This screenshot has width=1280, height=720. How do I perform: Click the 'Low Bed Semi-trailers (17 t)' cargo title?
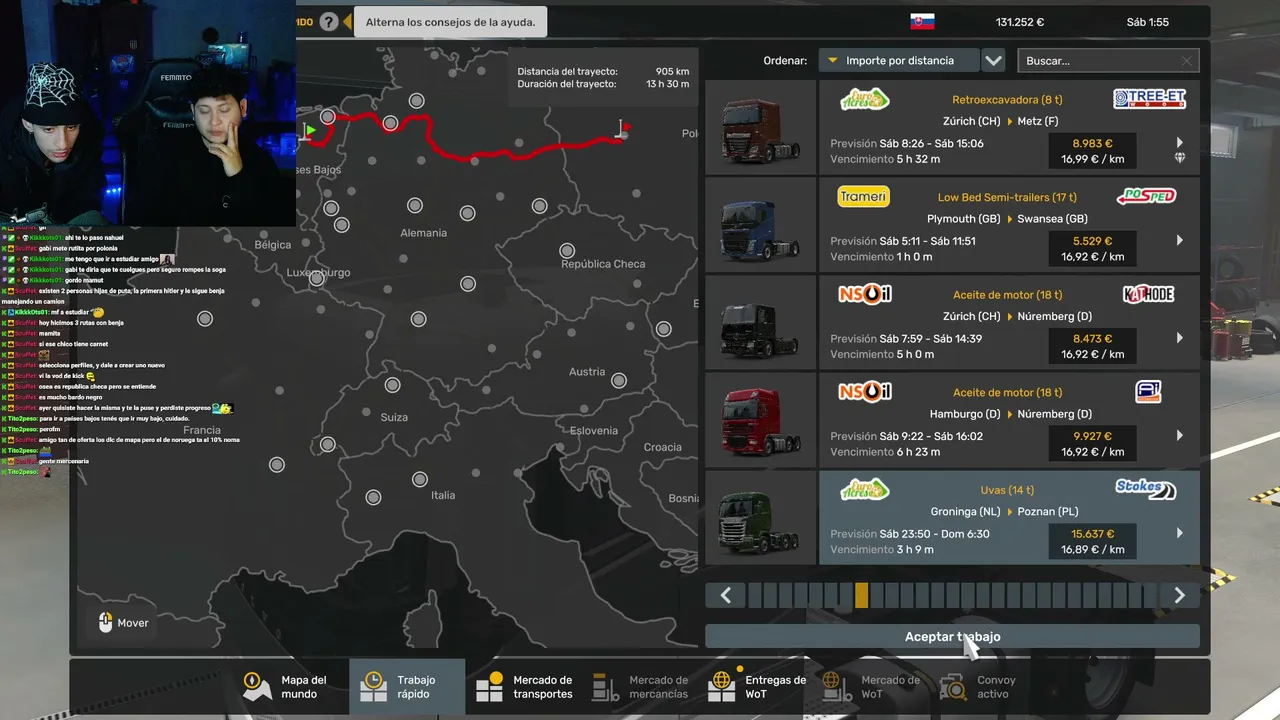1007,198
